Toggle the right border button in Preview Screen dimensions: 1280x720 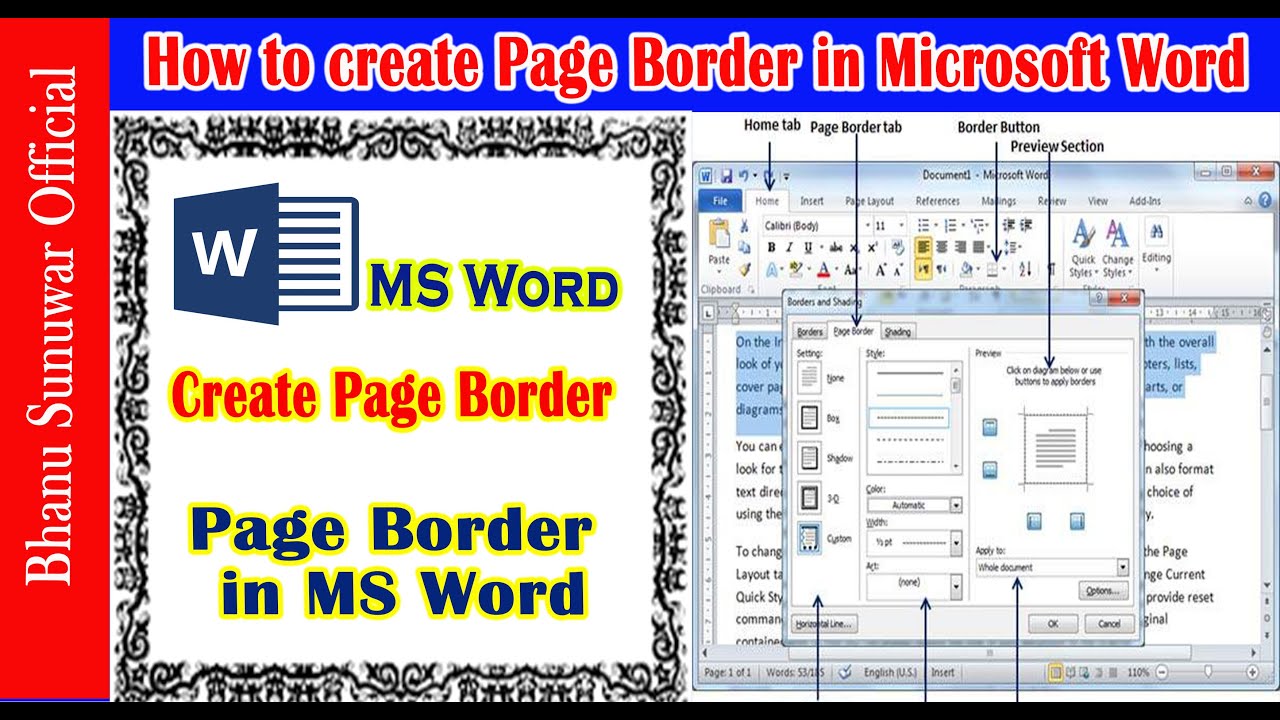point(1077,521)
